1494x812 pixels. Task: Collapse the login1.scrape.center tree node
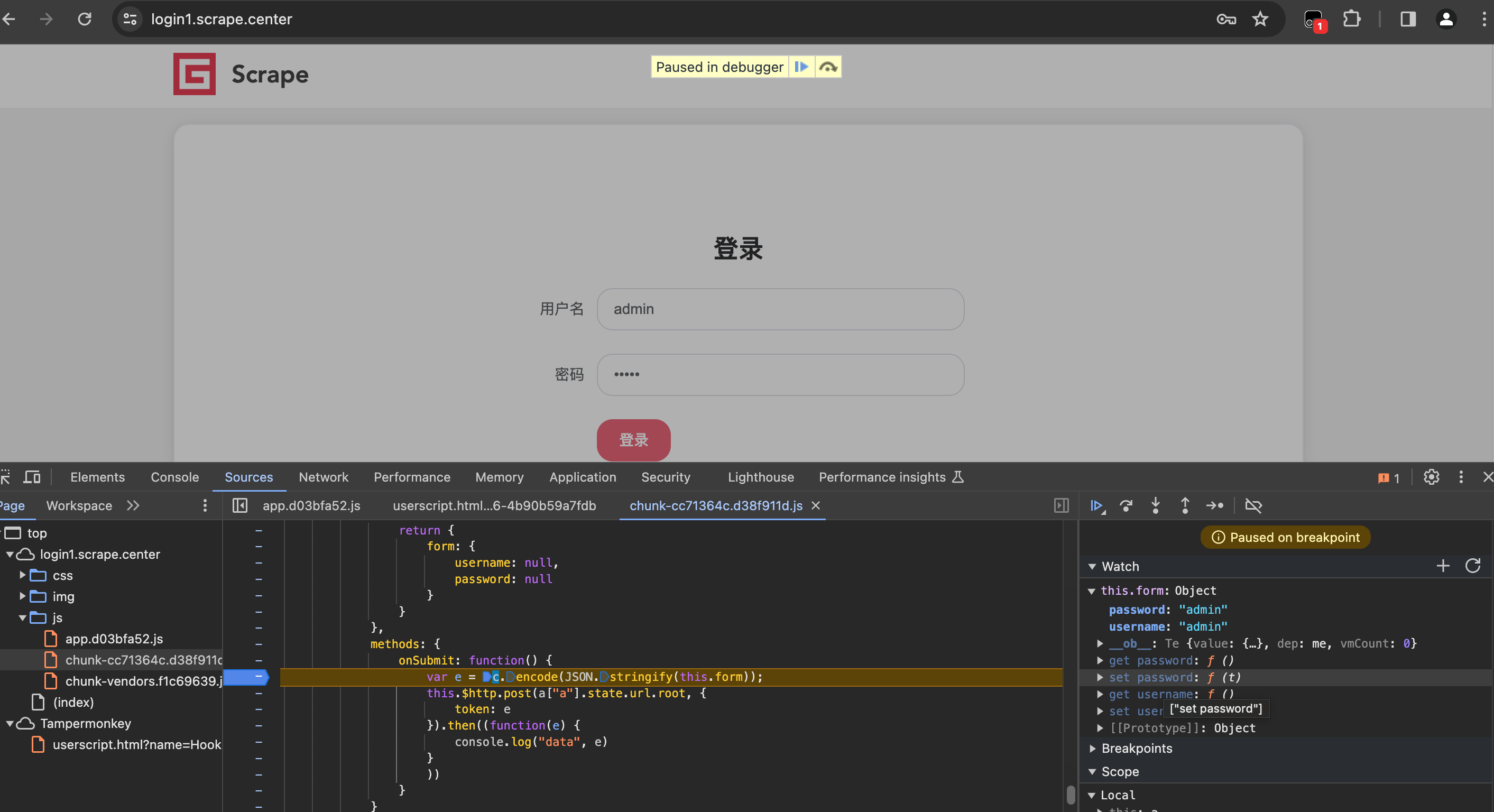[x=10, y=555]
